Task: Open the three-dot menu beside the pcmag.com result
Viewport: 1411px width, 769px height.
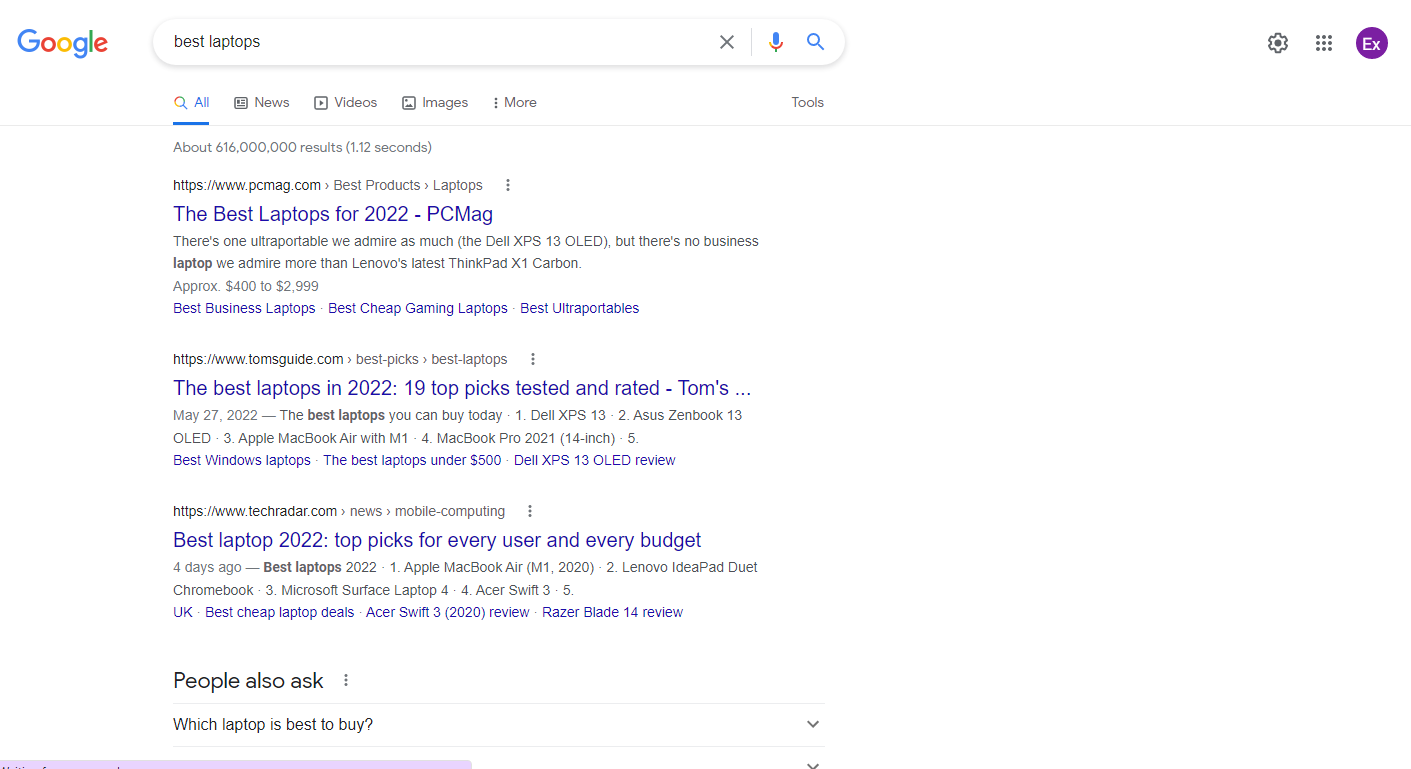Action: coord(508,185)
